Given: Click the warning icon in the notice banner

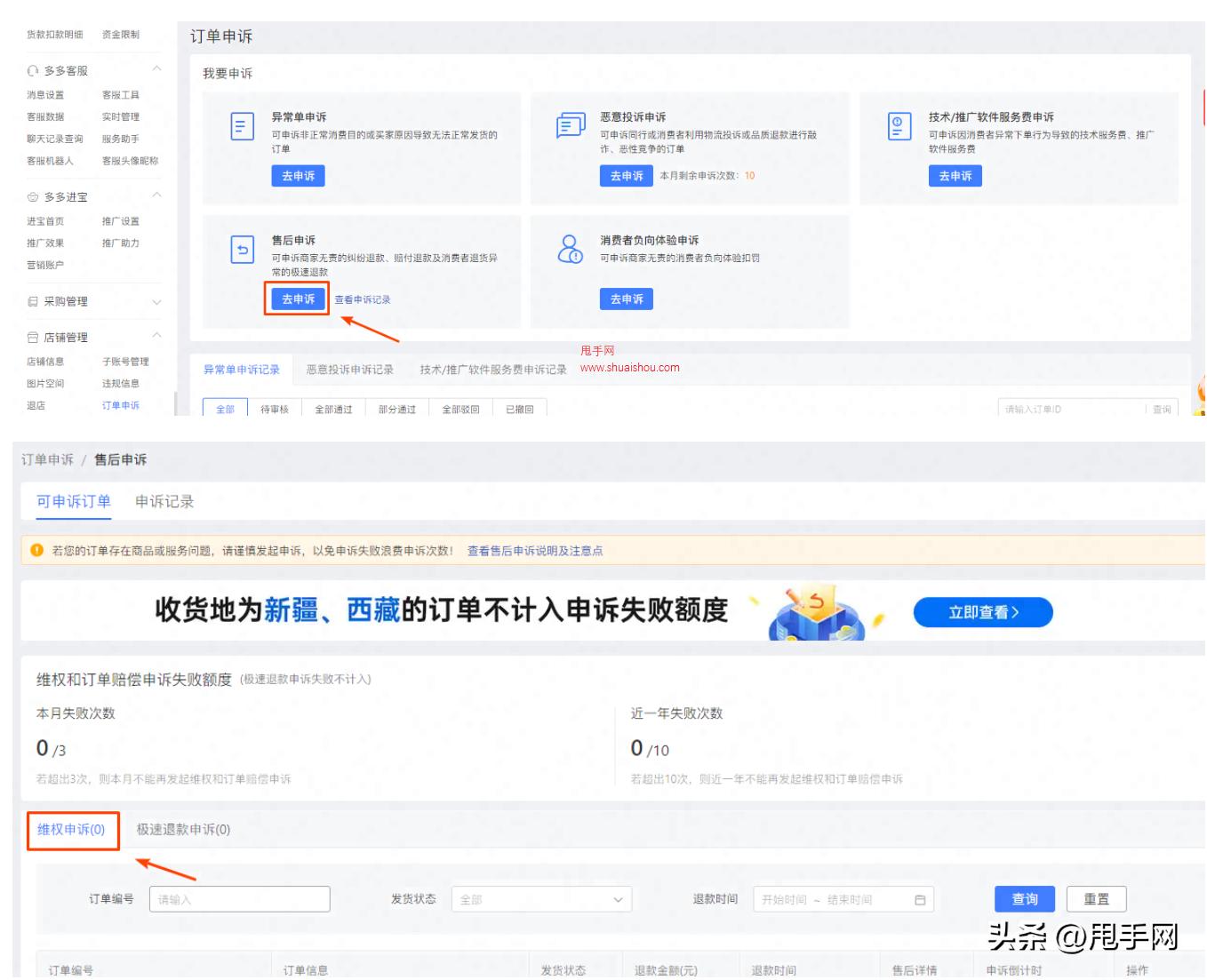Looking at the screenshot, I should pos(35,548).
